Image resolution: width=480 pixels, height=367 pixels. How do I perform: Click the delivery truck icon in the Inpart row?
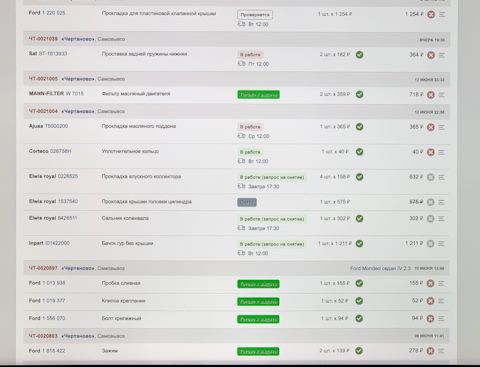click(241, 253)
